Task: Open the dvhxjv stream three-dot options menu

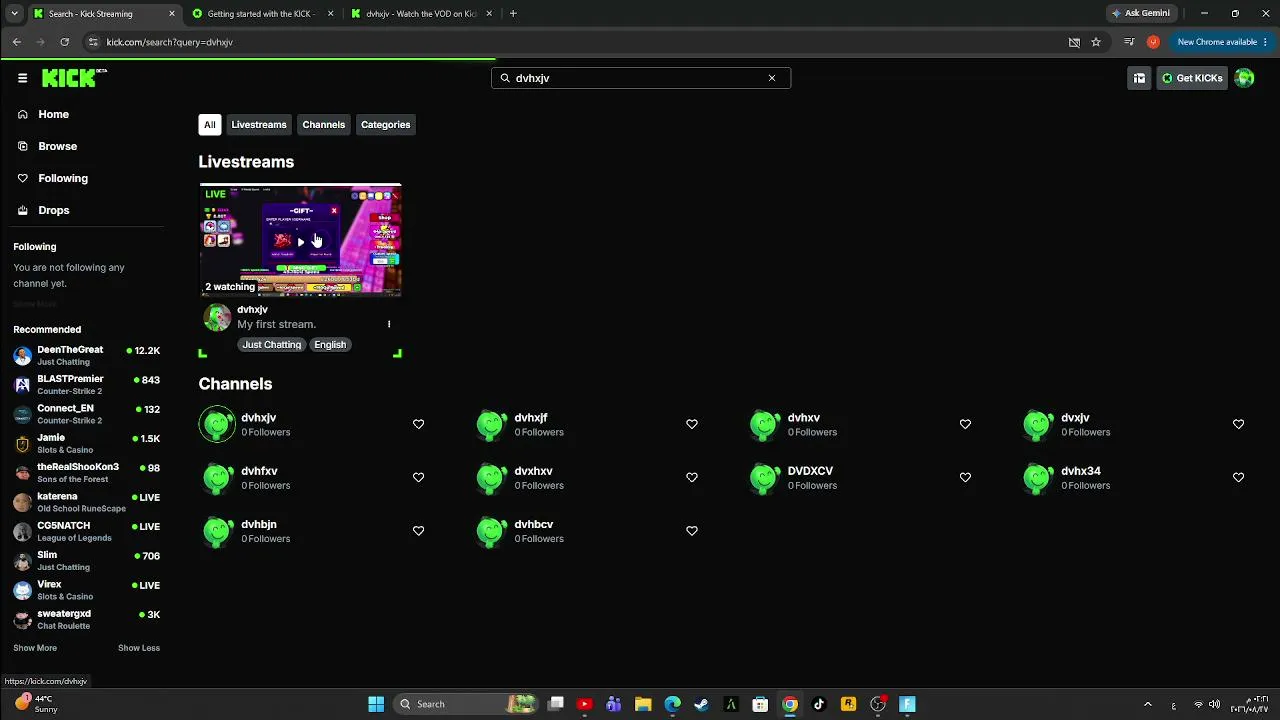Action: click(389, 324)
